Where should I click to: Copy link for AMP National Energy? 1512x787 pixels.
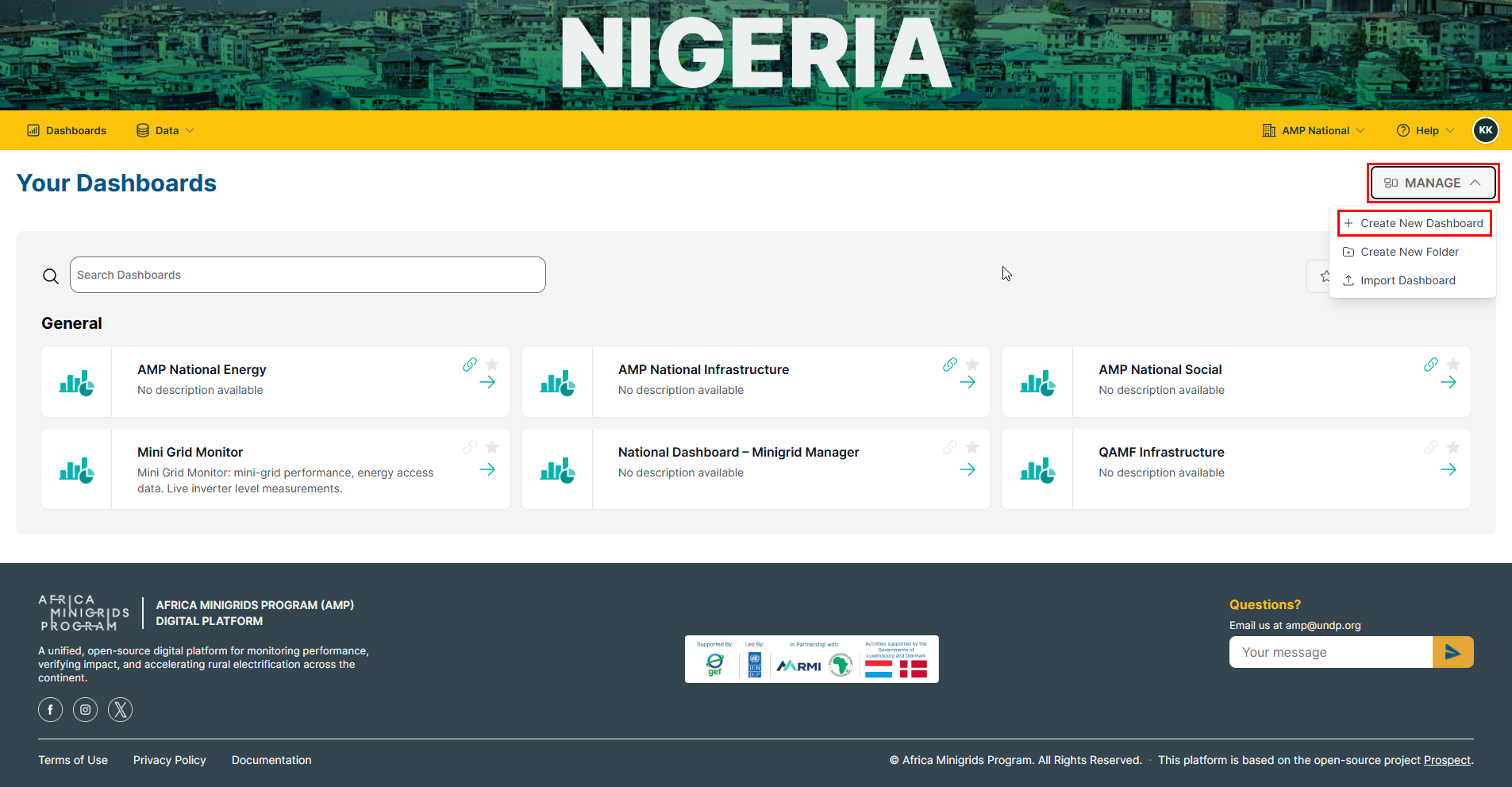coord(470,365)
